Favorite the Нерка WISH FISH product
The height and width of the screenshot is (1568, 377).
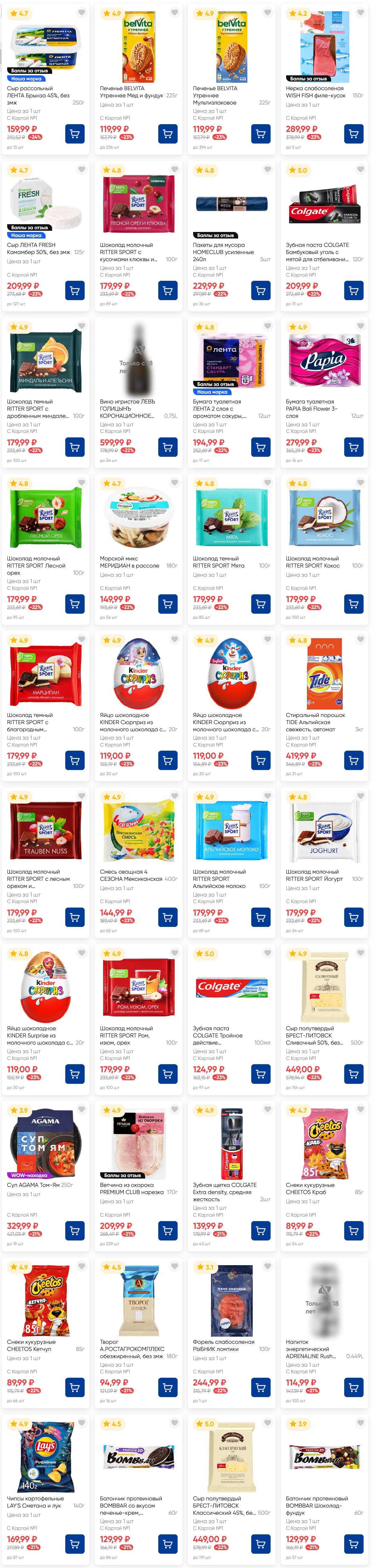point(361,13)
